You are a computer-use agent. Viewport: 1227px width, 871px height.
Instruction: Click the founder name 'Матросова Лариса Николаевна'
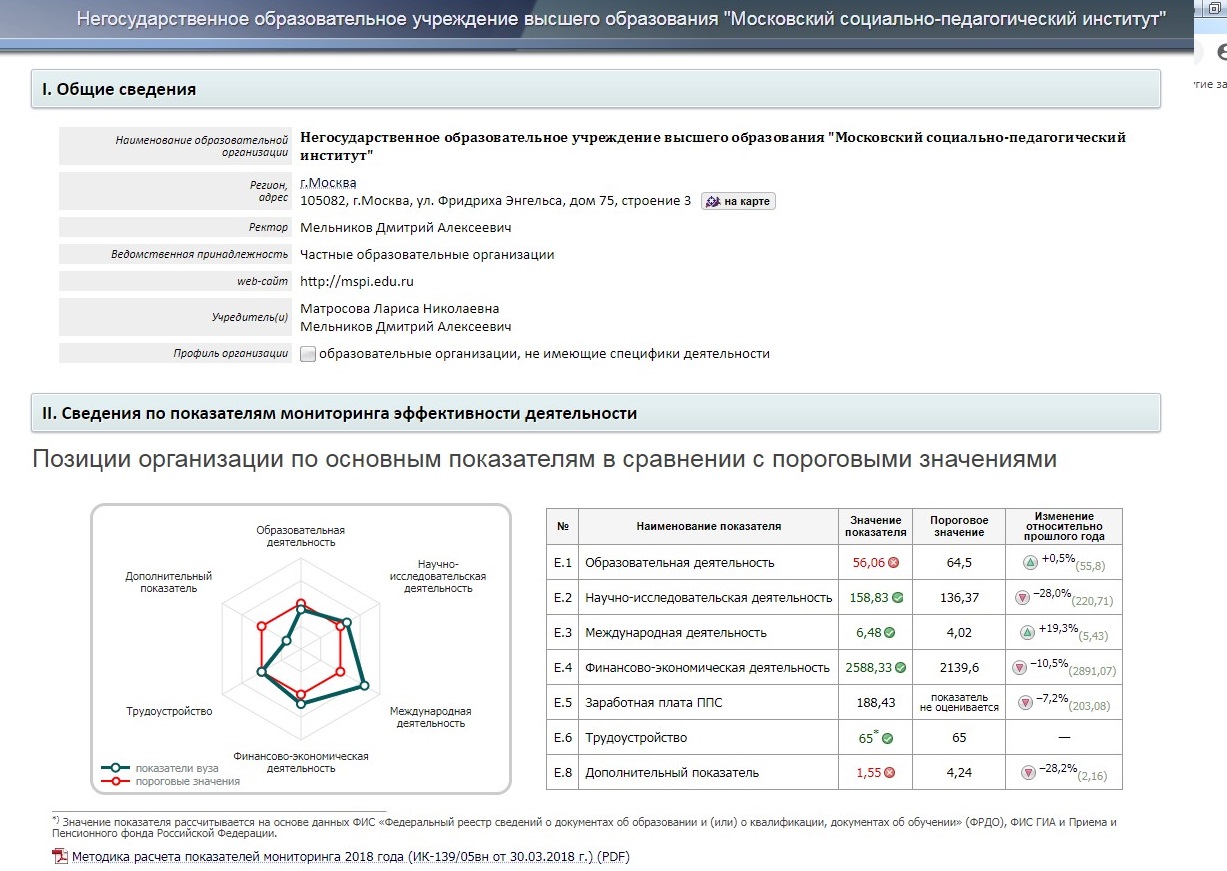400,308
